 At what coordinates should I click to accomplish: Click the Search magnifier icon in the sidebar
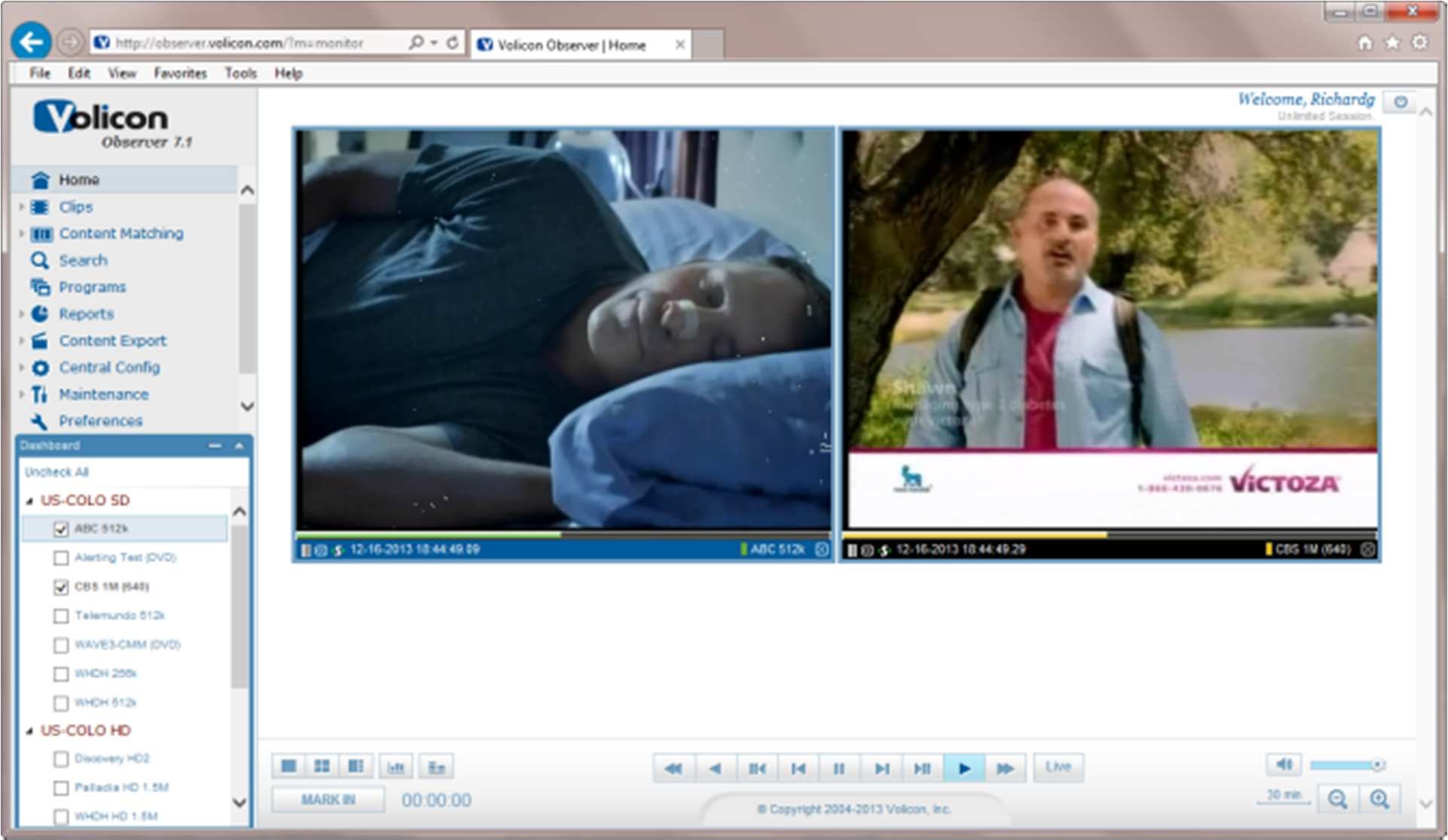(39, 260)
